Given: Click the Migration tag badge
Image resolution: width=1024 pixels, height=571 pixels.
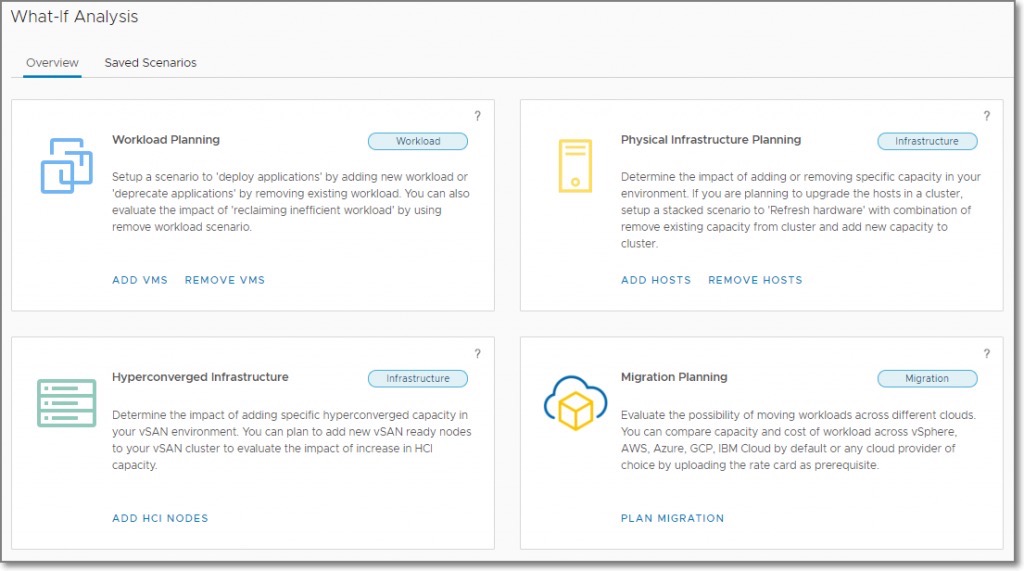Looking at the screenshot, I should pos(927,378).
